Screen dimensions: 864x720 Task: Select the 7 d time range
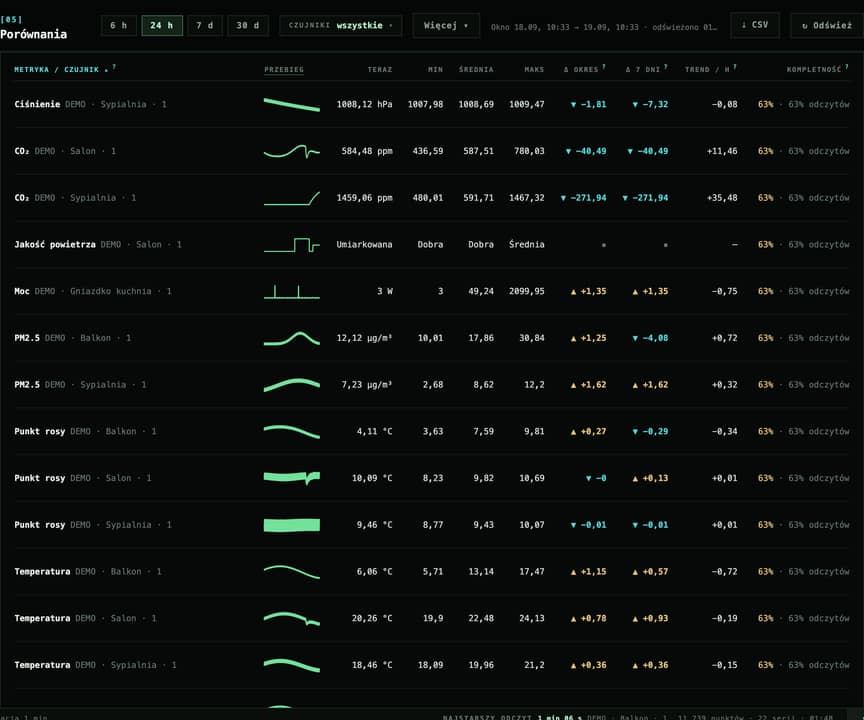pyautogui.click(x=205, y=25)
